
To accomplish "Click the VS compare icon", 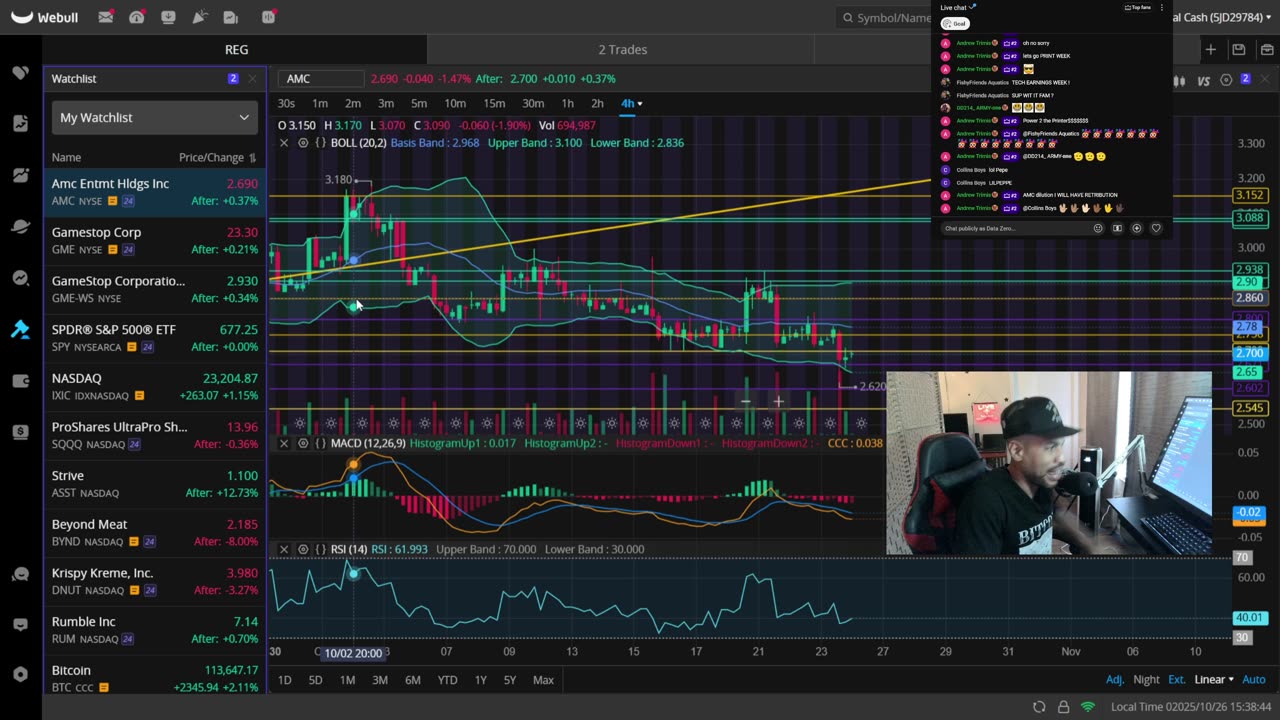I will [x=1204, y=80].
